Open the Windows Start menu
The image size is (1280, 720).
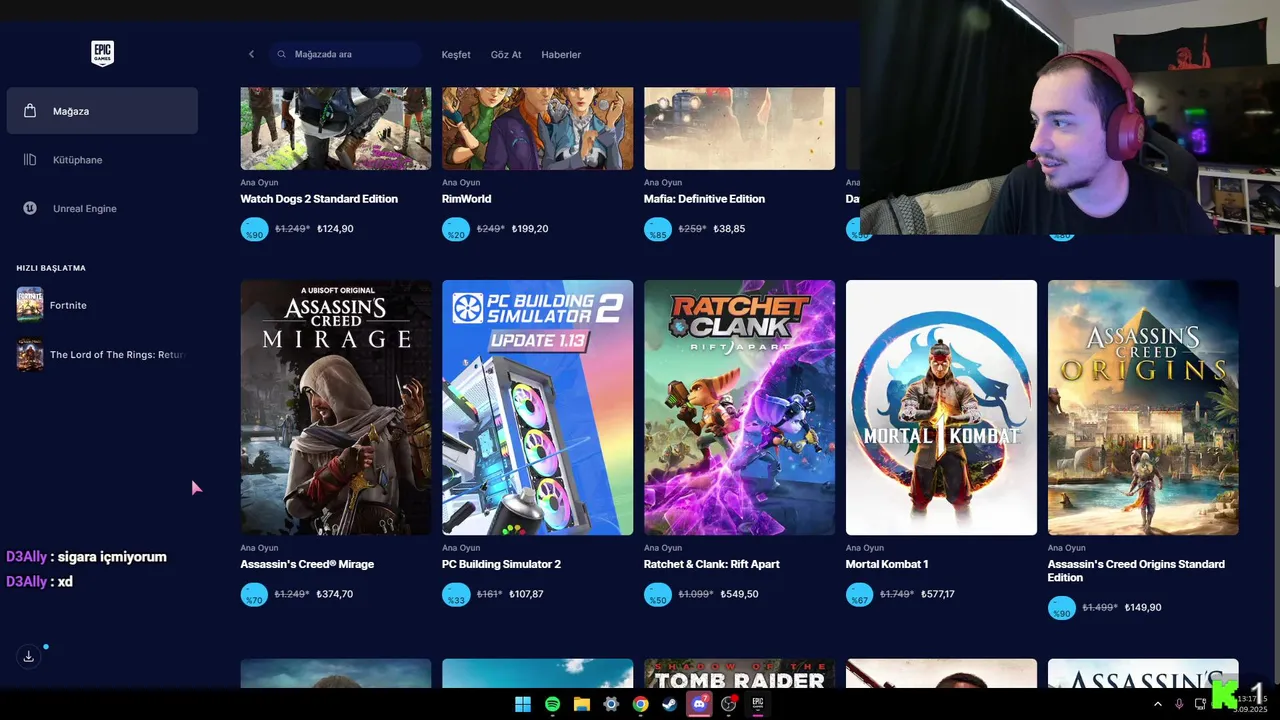click(522, 704)
